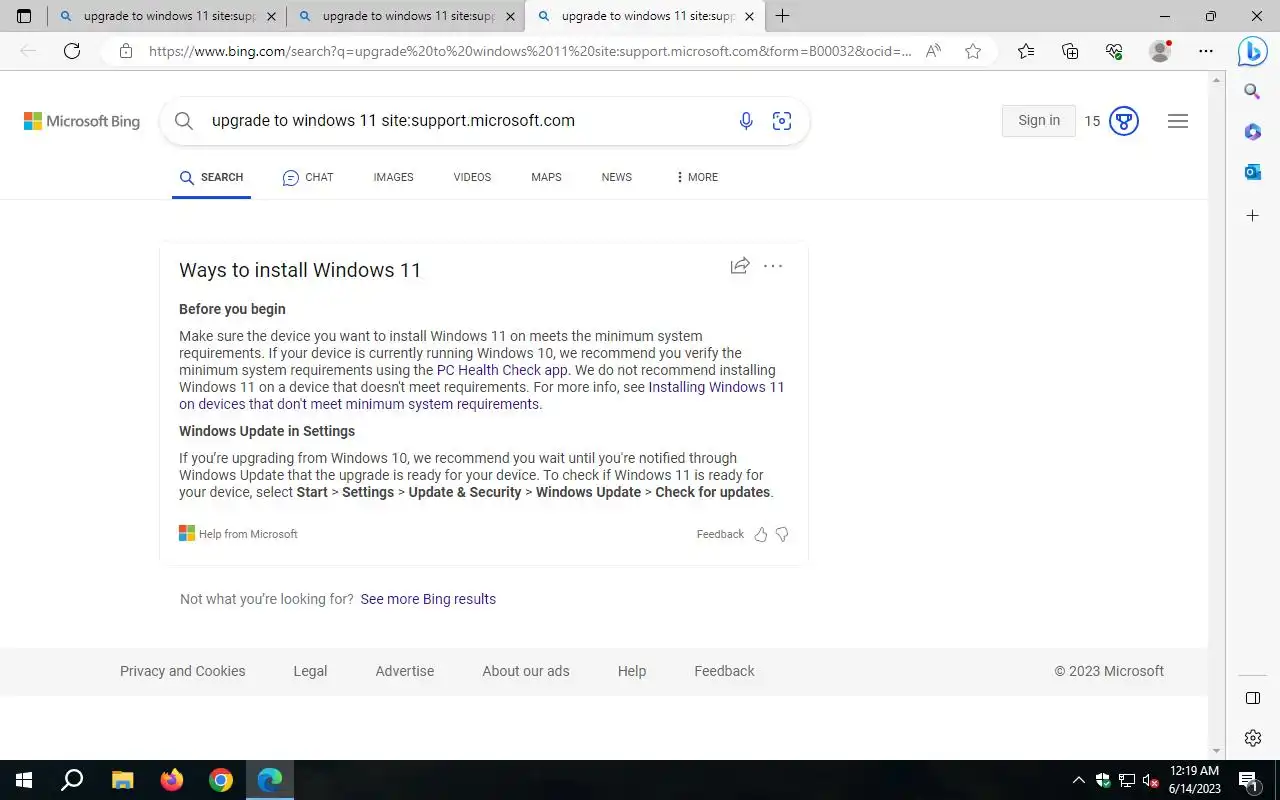Select the CHAT tab
1280x800 pixels.
308,177
